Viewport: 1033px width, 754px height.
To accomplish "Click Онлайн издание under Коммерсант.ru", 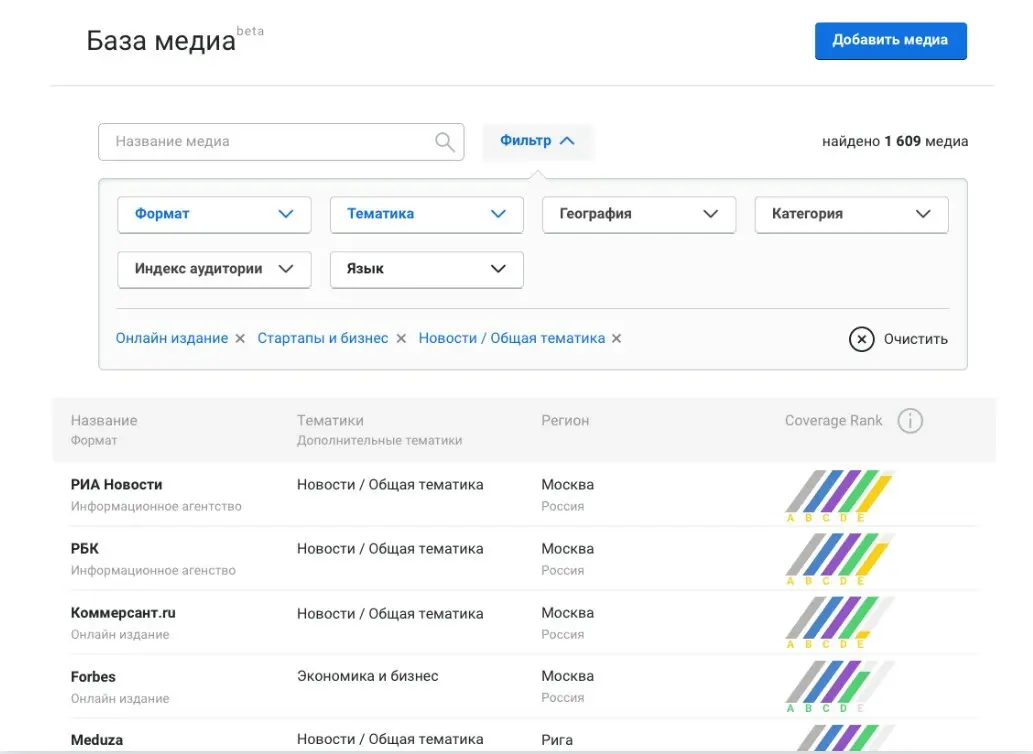I will (120, 634).
